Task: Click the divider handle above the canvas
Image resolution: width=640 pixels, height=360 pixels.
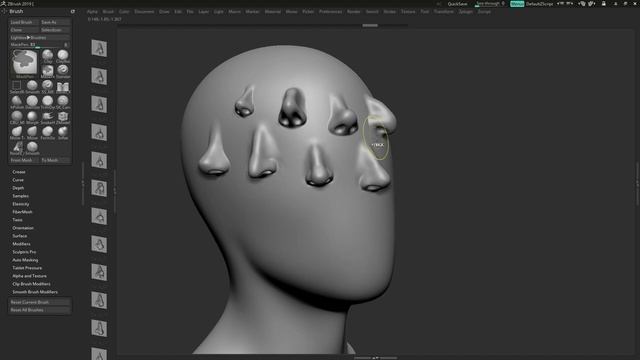Action: point(370,25)
